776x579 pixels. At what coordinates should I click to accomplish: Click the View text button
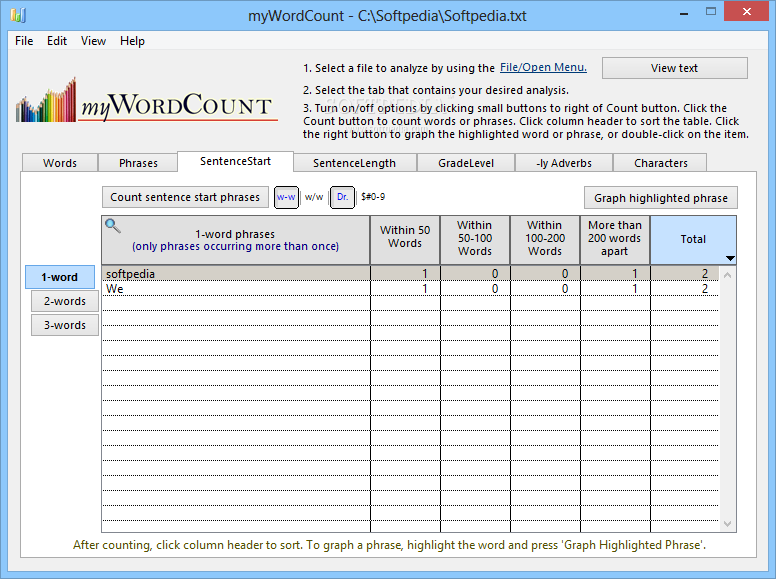(675, 68)
